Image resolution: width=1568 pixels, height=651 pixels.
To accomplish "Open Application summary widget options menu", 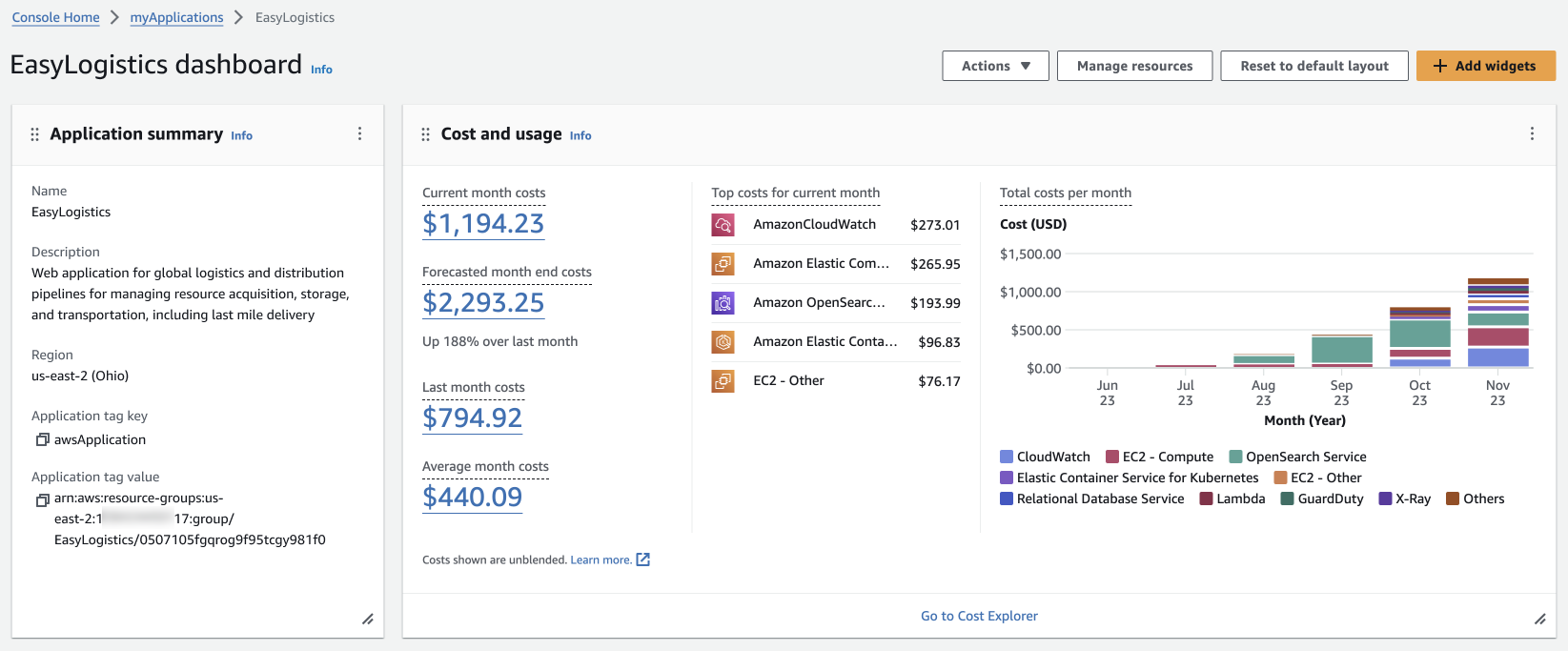I will [x=359, y=134].
